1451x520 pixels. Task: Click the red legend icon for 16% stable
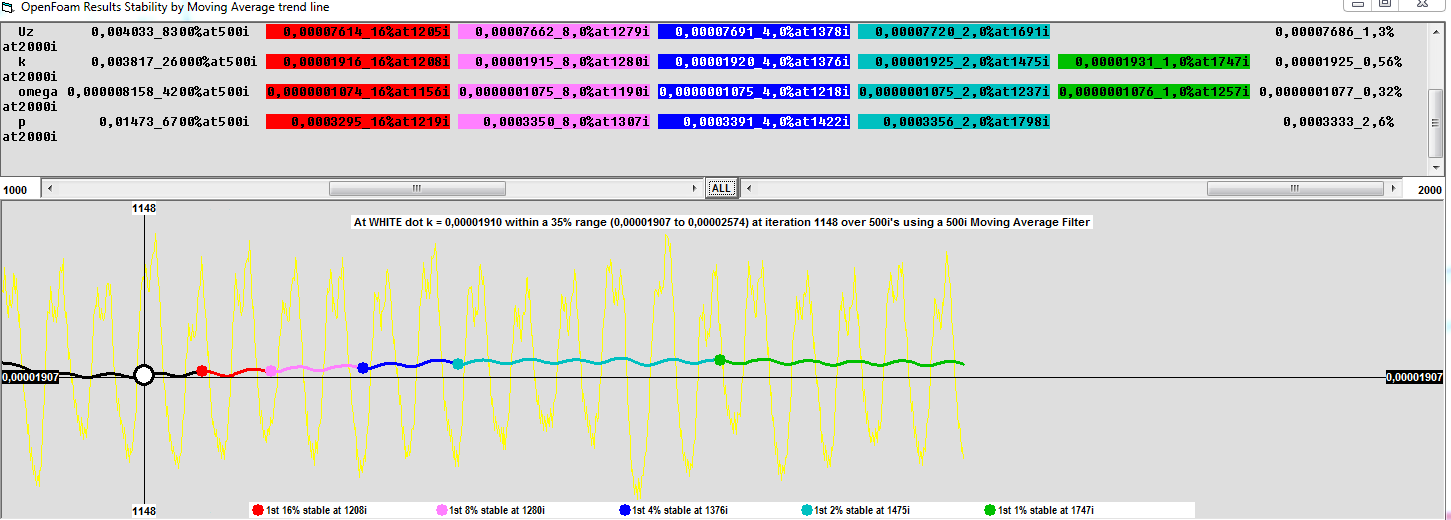[258, 510]
